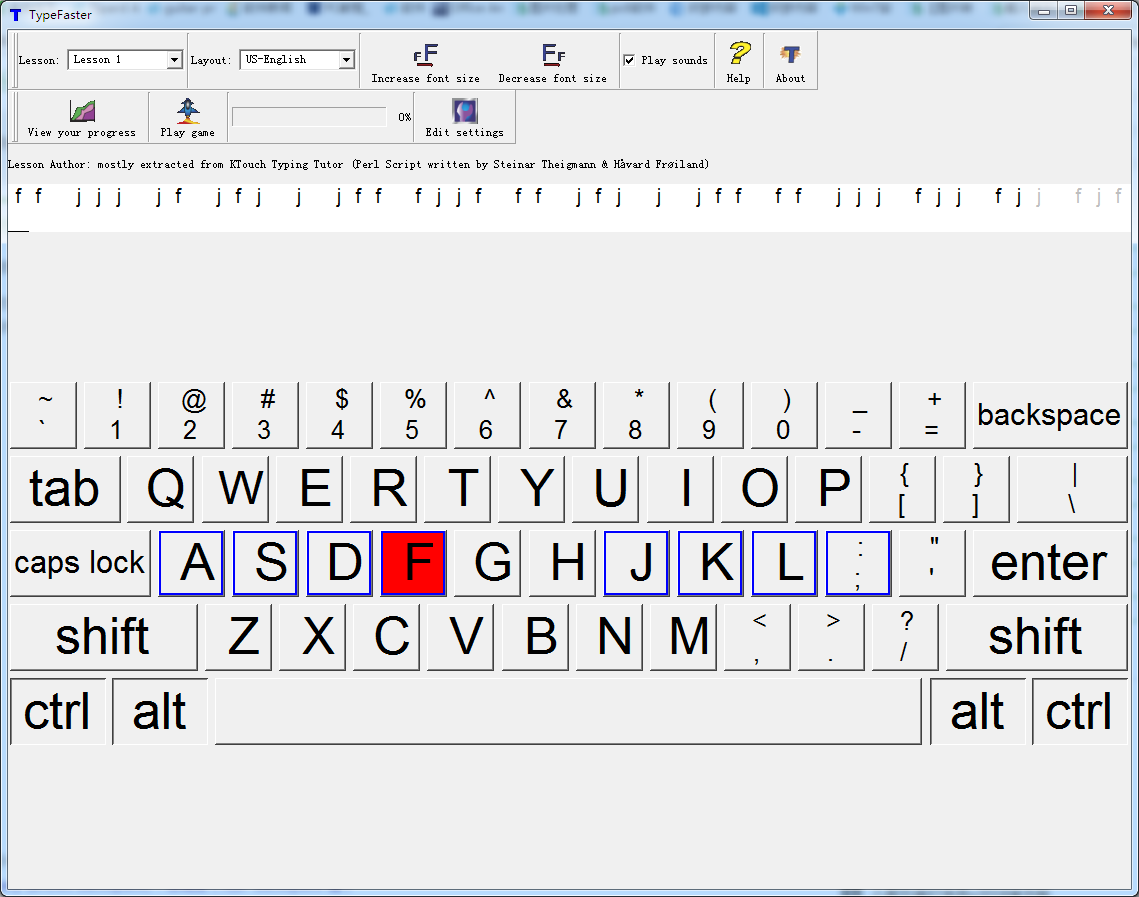The image size is (1139, 897).
Task: Click the left ctrl key
Action: tap(58, 711)
